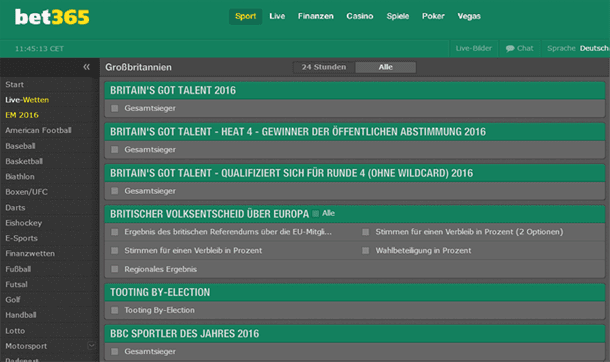The image size is (610, 362).
Task: Open the Live tab in top navigation
Action: point(277,16)
